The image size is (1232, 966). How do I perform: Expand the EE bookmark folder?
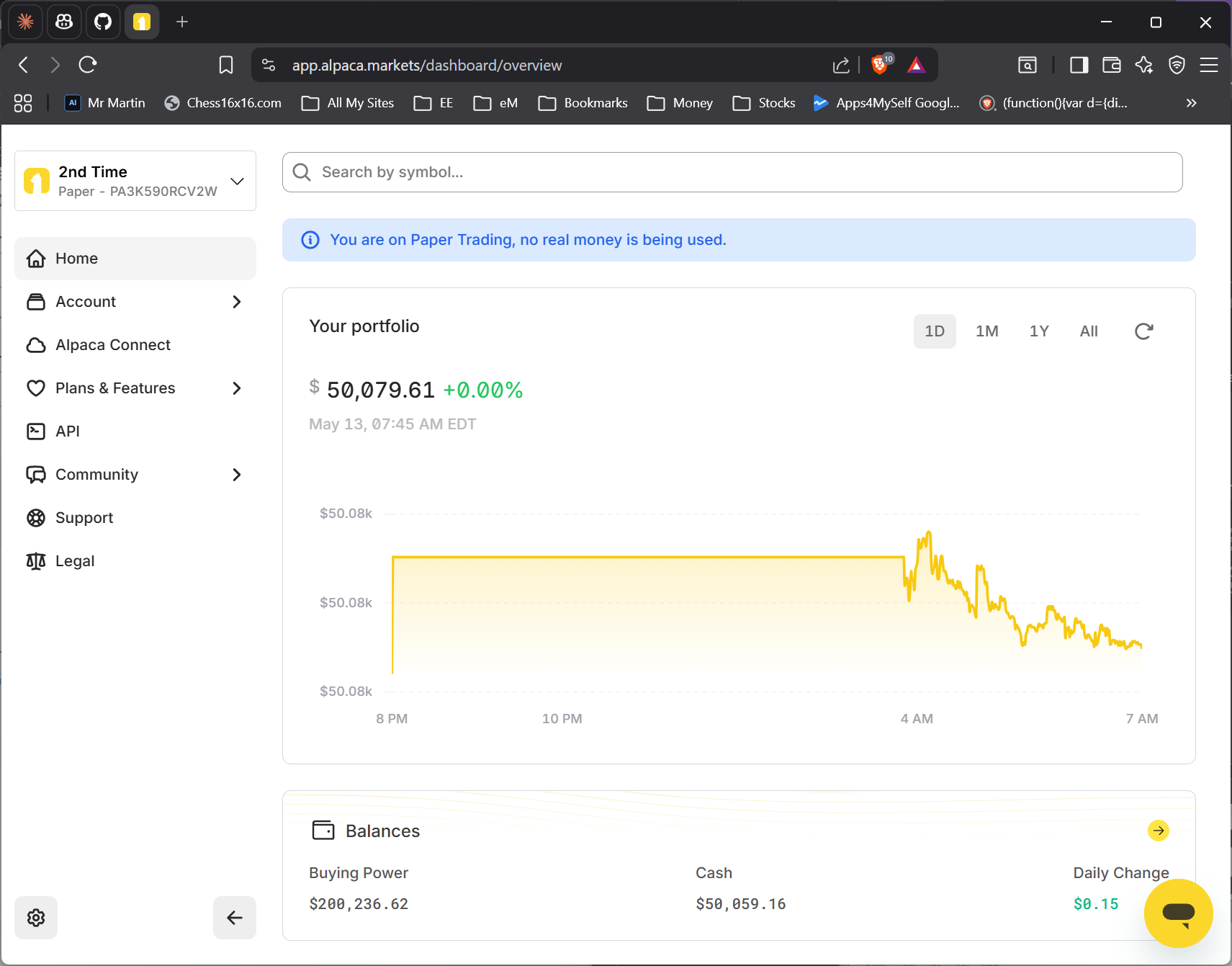coord(433,103)
